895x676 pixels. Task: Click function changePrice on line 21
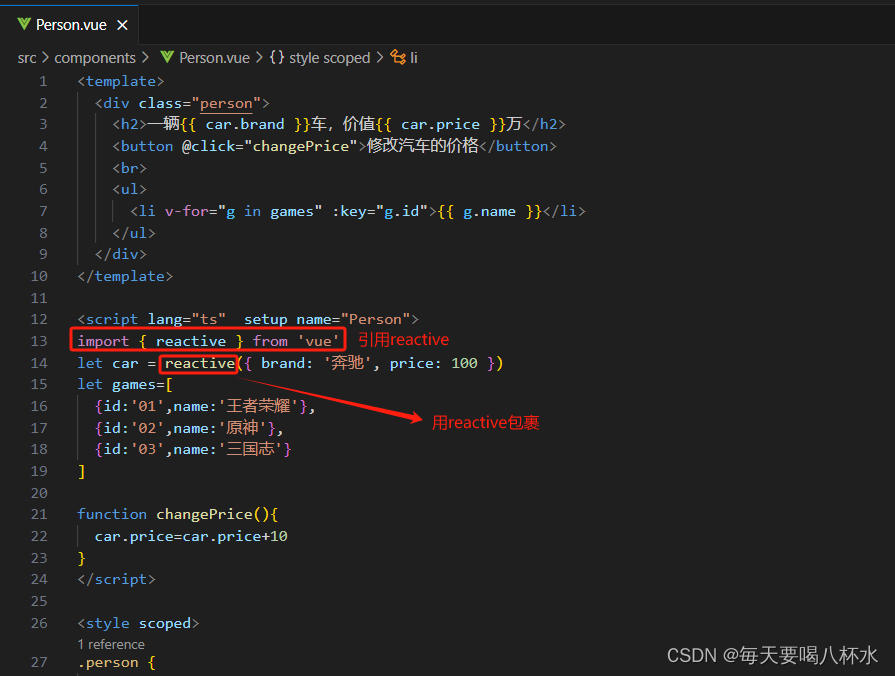tap(164, 514)
